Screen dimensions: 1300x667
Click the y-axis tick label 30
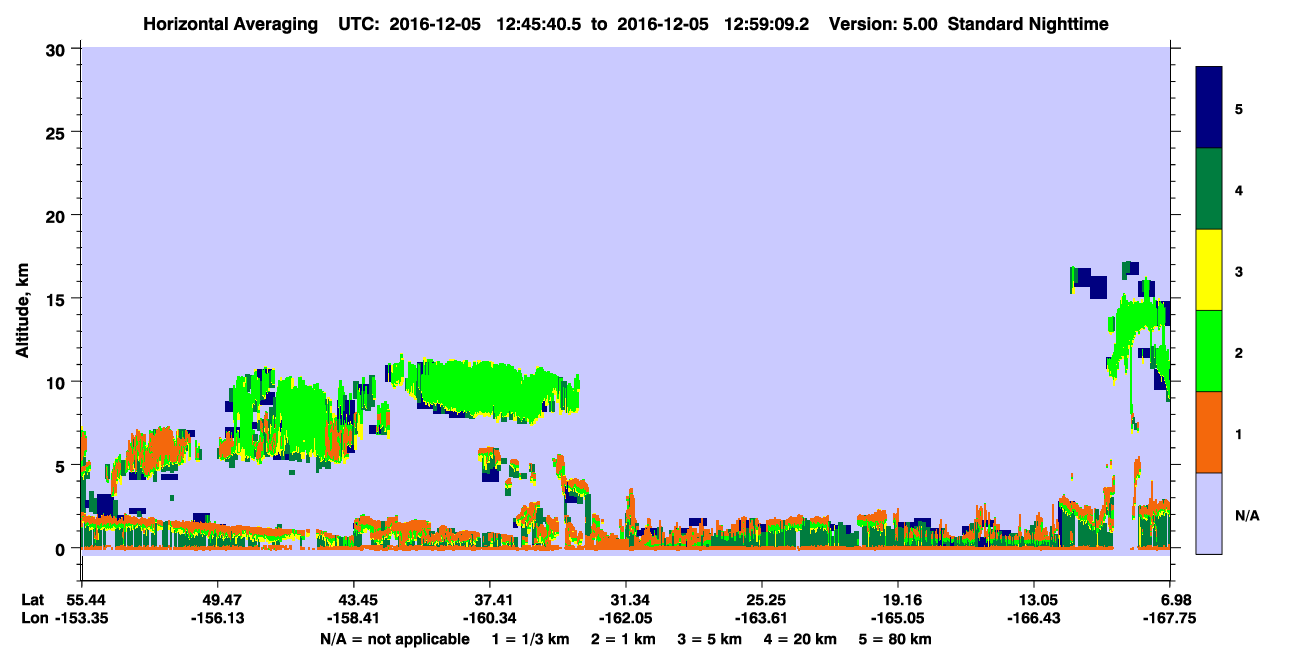point(58,49)
